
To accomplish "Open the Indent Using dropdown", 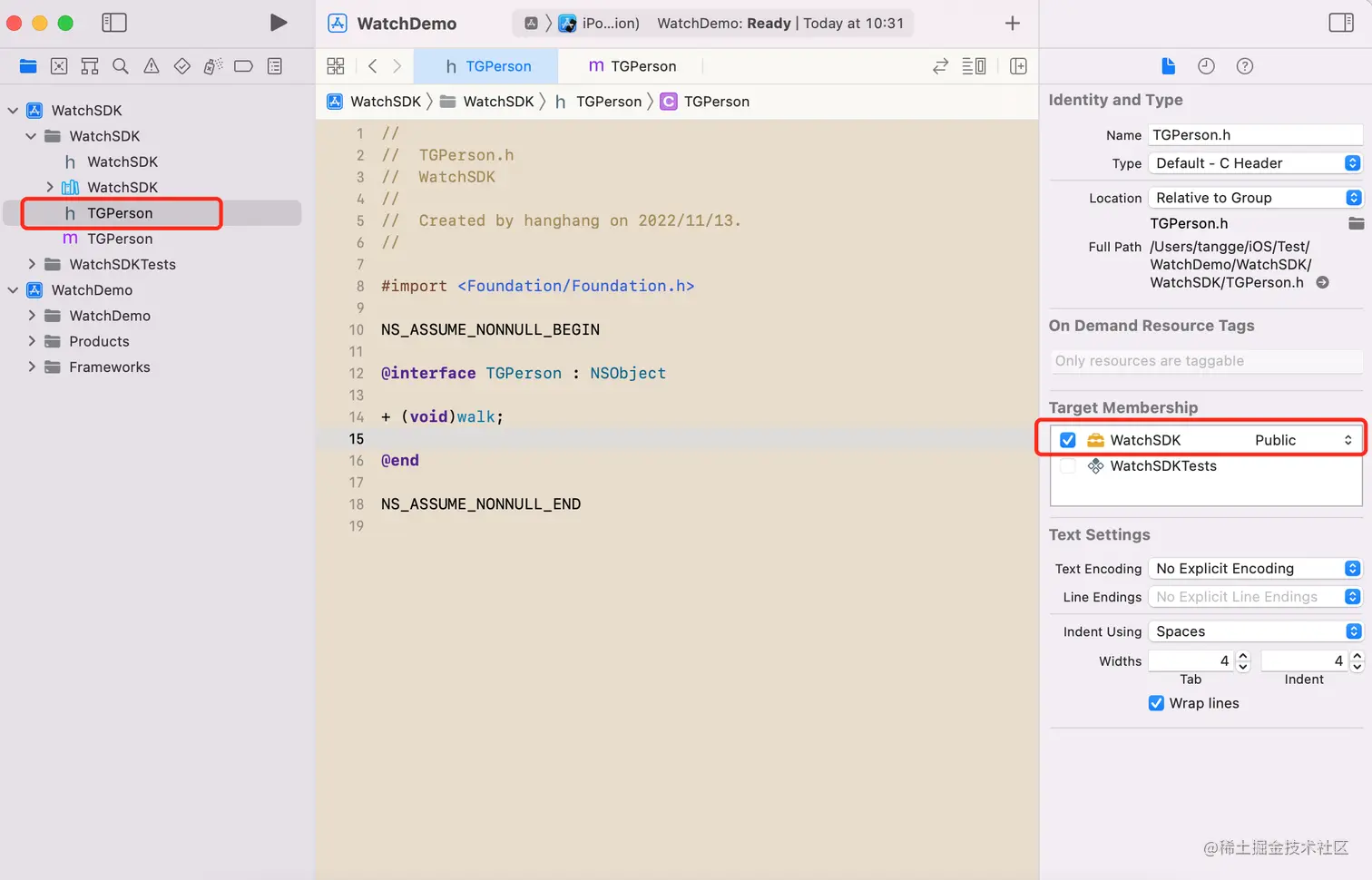I will [1256, 631].
